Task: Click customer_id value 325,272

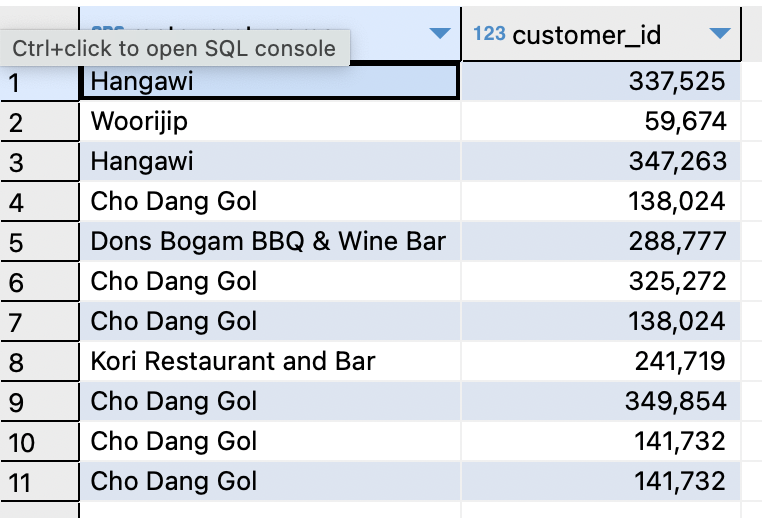Action: coord(601,281)
